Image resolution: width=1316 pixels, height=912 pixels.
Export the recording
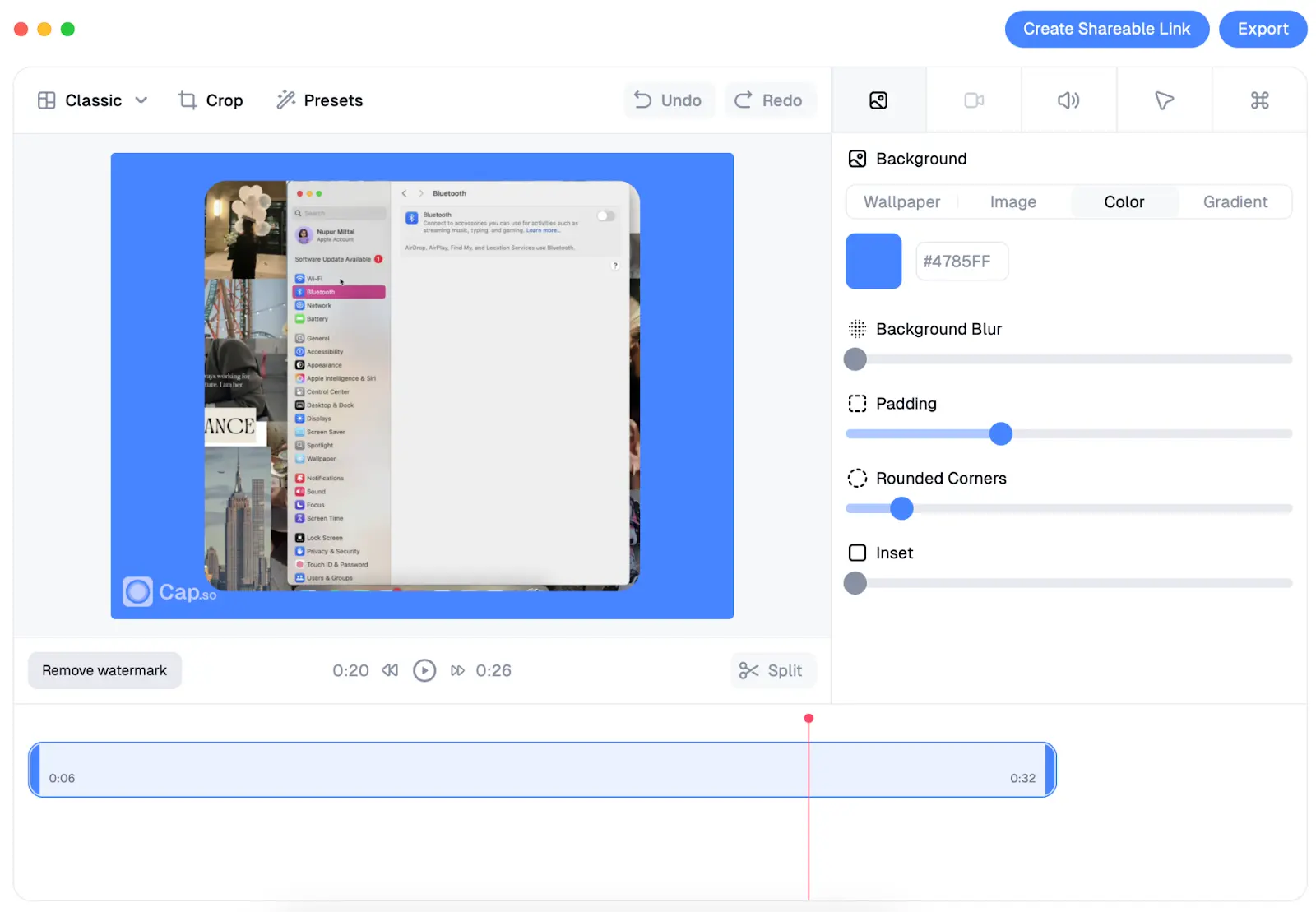tap(1263, 29)
